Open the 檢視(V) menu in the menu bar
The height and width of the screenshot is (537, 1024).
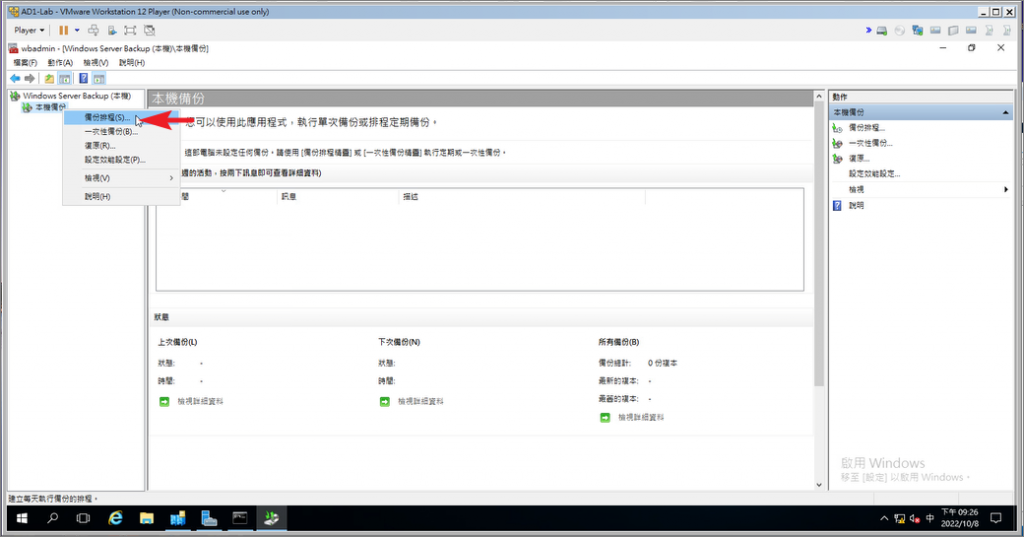pyautogui.click(x=95, y=63)
